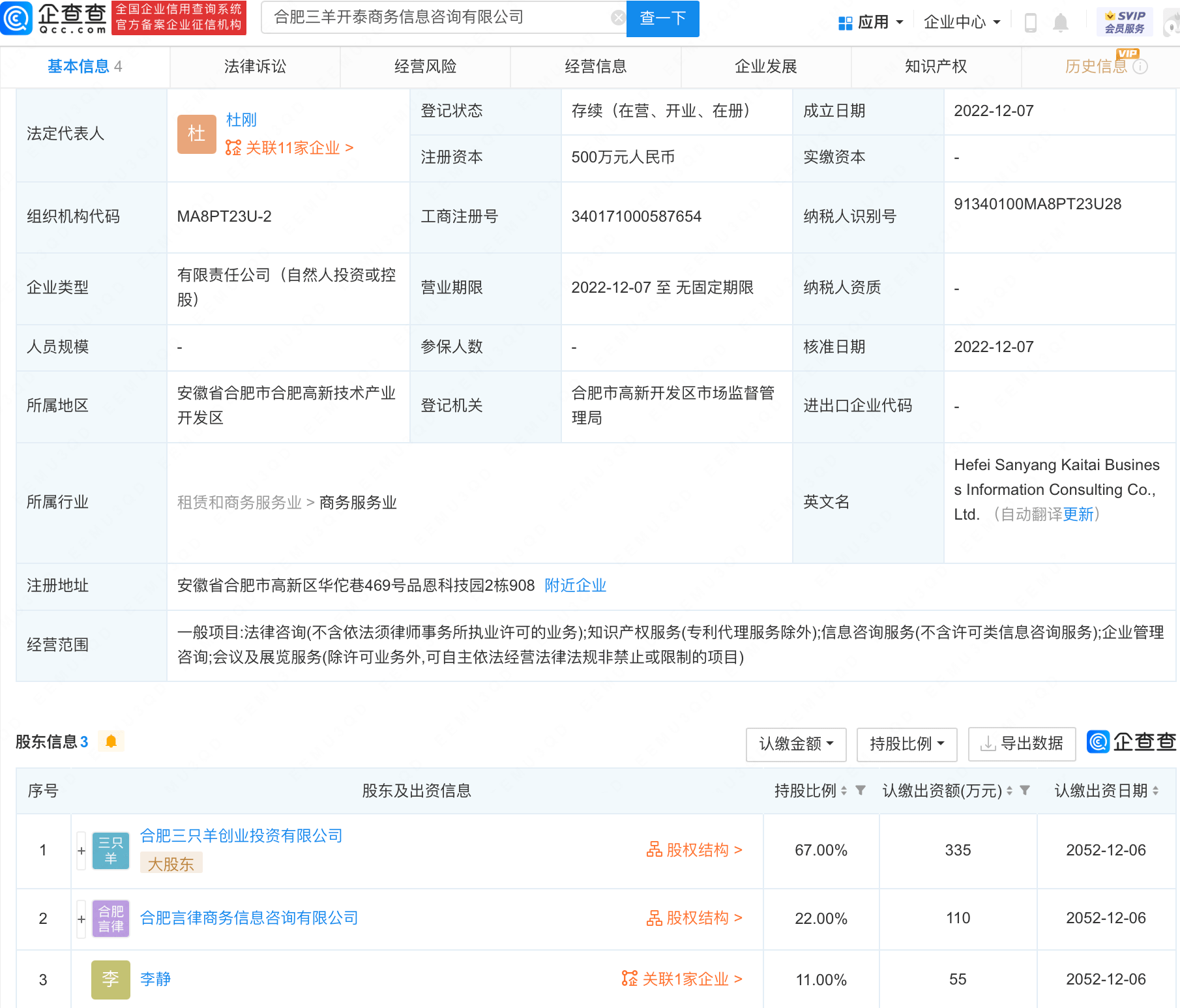The width and height of the screenshot is (1180, 1008).
Task: Open the 认缴金额 filter dropdown
Action: click(796, 744)
